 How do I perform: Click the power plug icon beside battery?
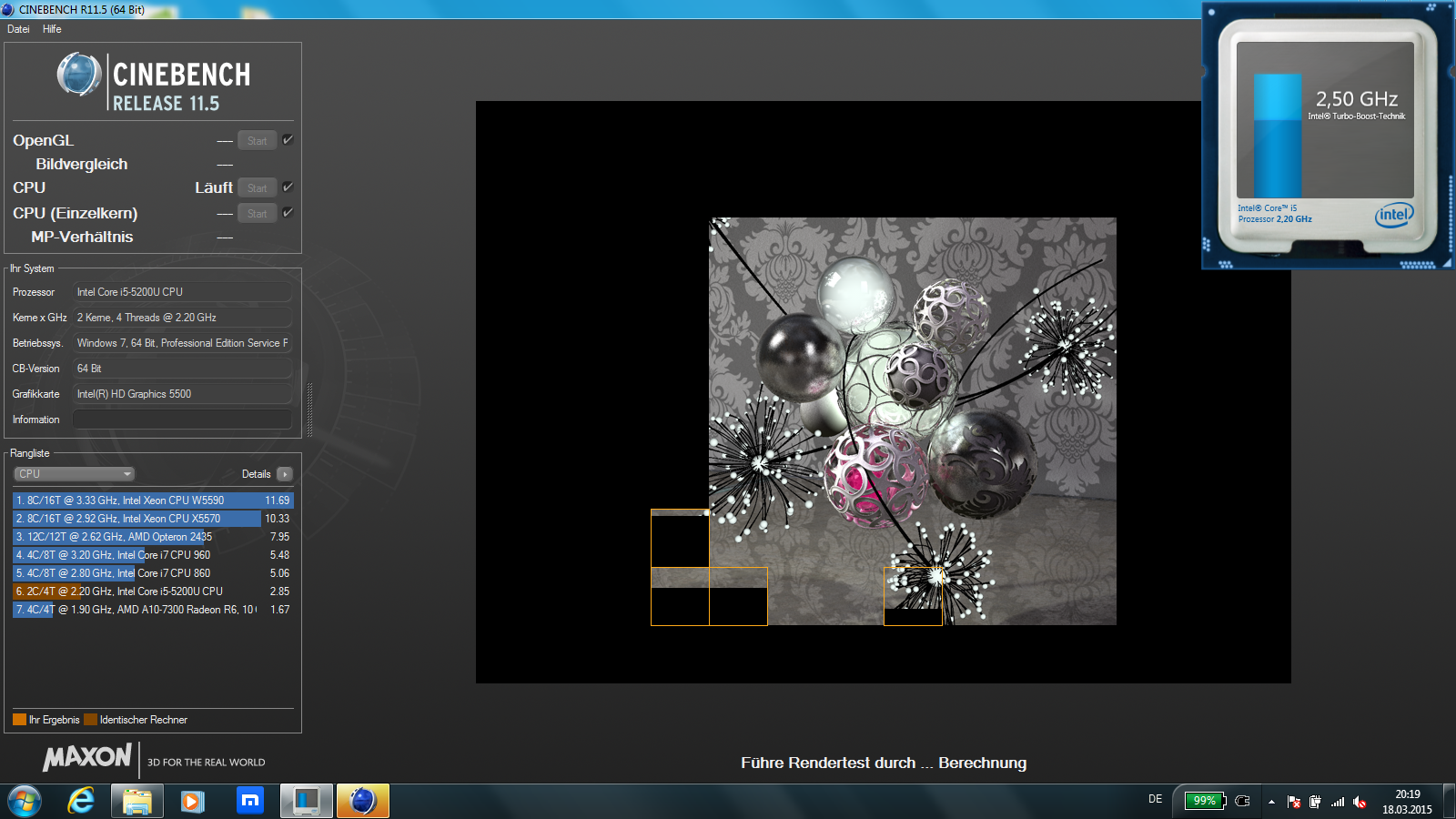point(1243,801)
